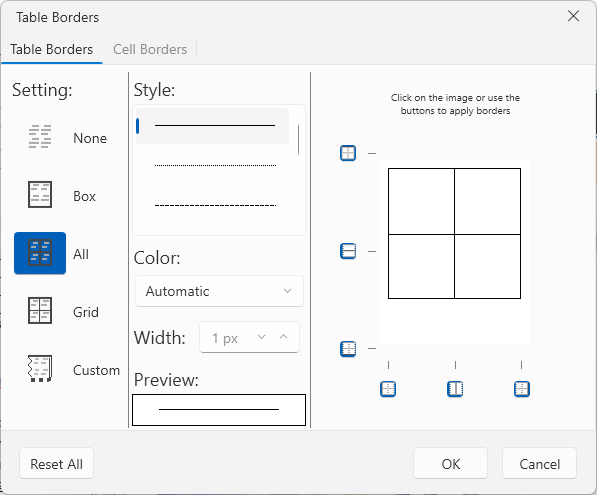597x495 pixels.
Task: Select the All borders setting icon
Action: (40, 253)
